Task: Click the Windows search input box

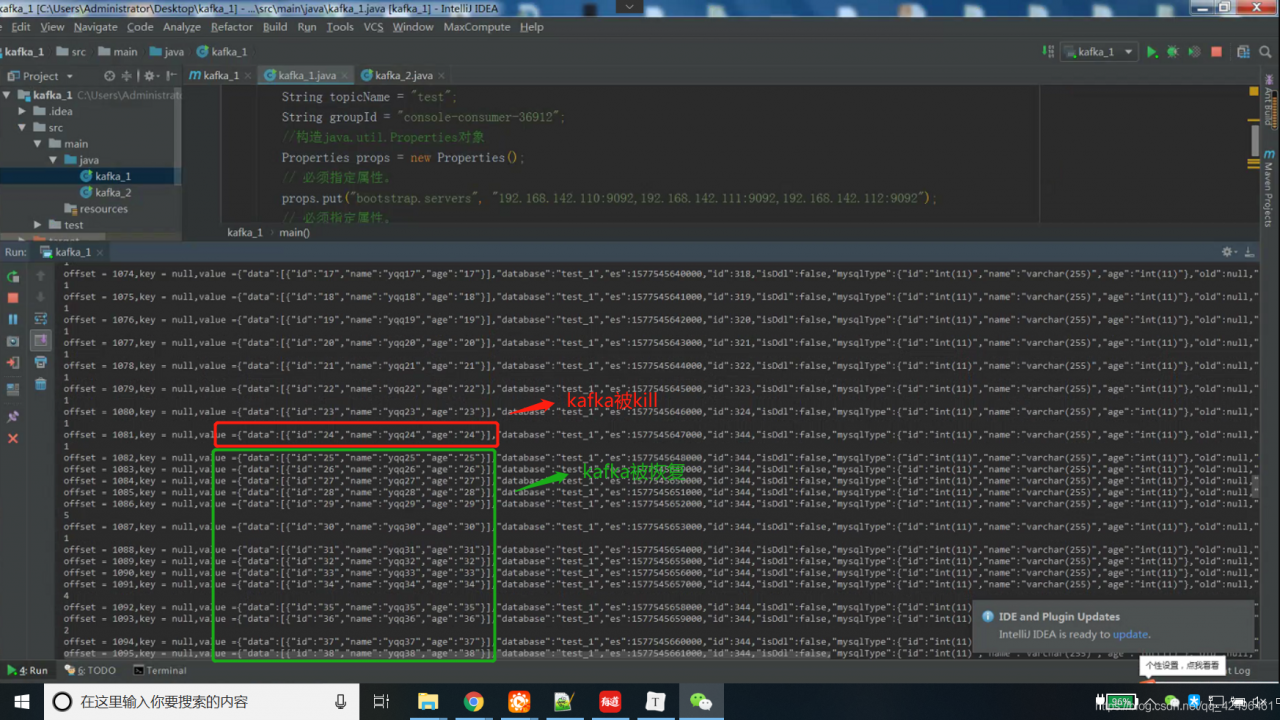Action: click(201, 702)
